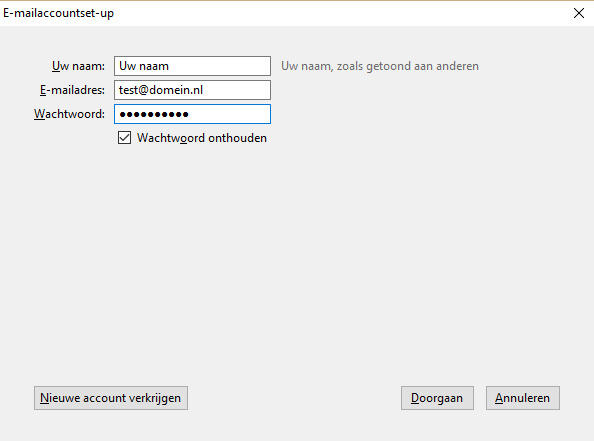Select the hint "zoals getoond aan anderen"
Image resolution: width=594 pixels, height=441 pixels.
408,66
